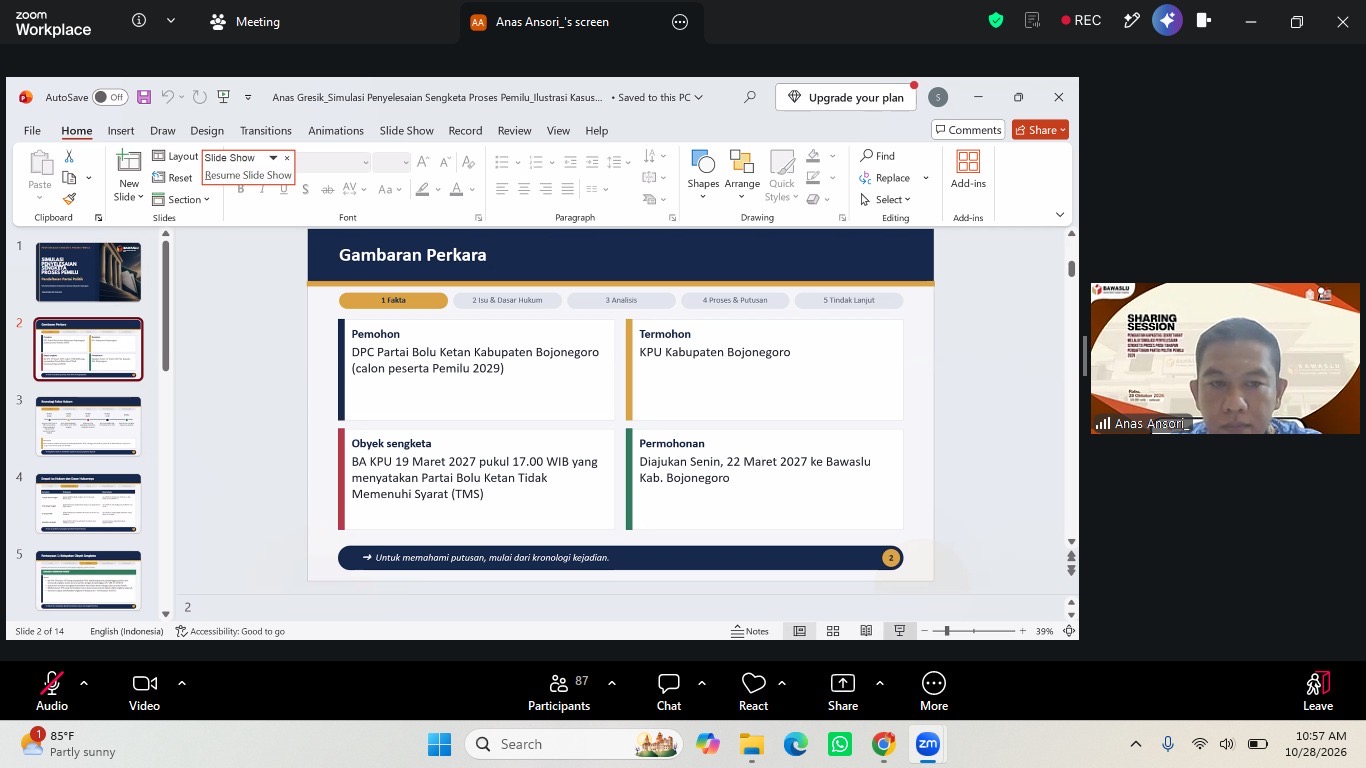Click the Format Painter brush icon
1366x768 pixels.
(x=69, y=199)
